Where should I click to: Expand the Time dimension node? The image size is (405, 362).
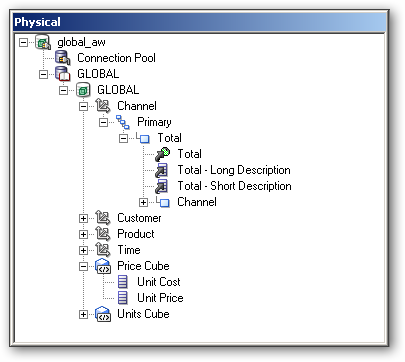point(83,250)
